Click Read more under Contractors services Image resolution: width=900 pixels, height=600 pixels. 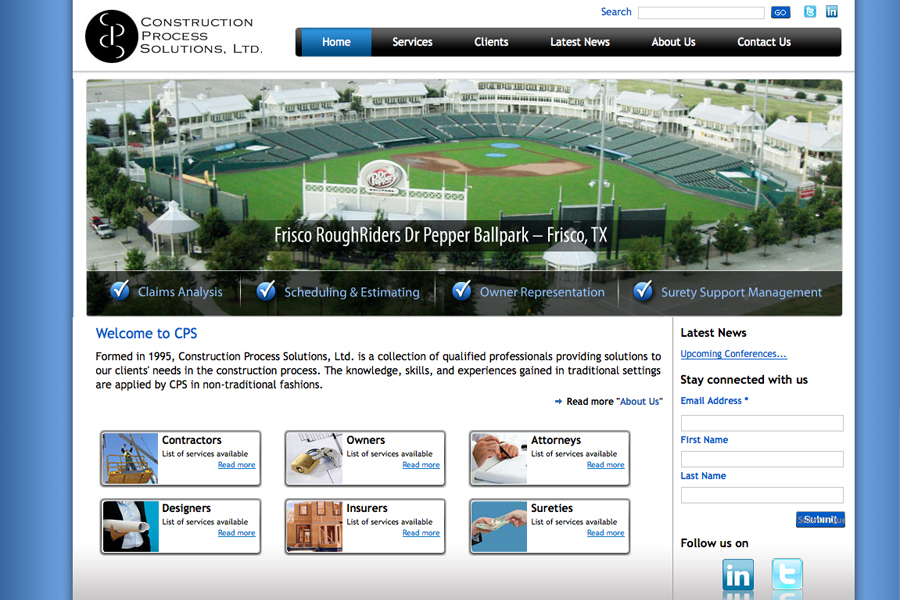[x=236, y=465]
